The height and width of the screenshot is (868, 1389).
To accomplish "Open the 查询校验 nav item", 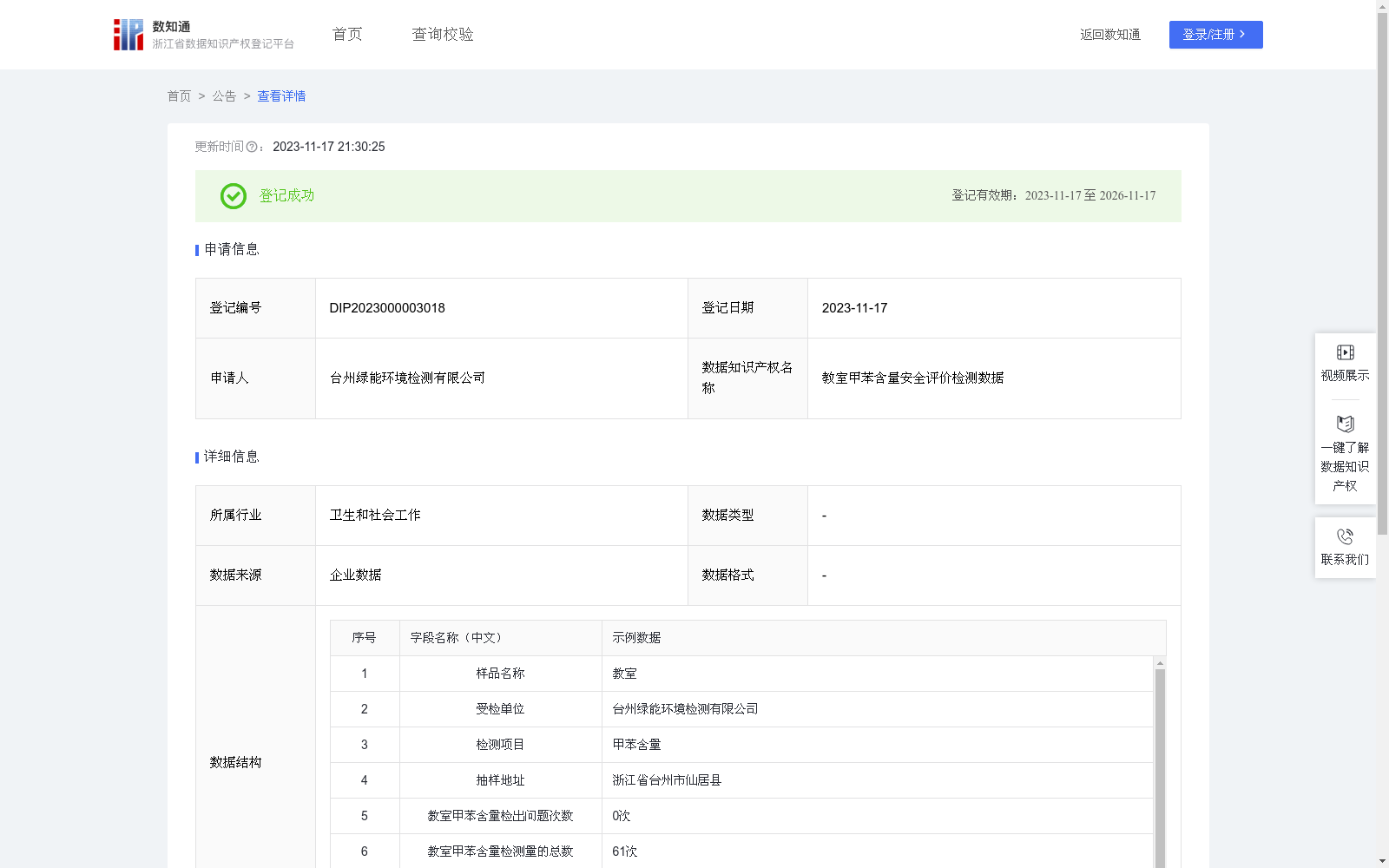I will [443, 35].
